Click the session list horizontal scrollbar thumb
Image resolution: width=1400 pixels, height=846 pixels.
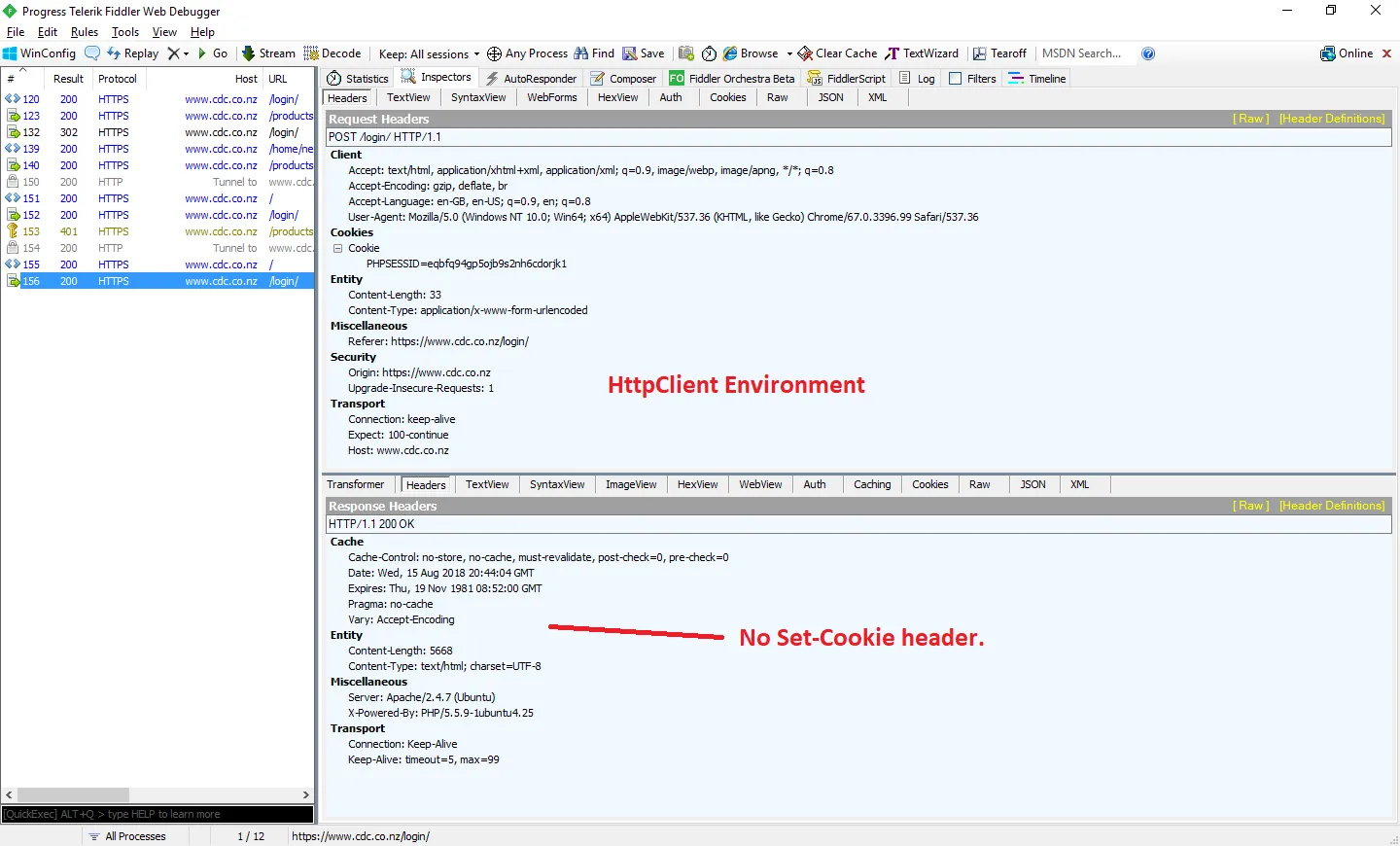74,794
